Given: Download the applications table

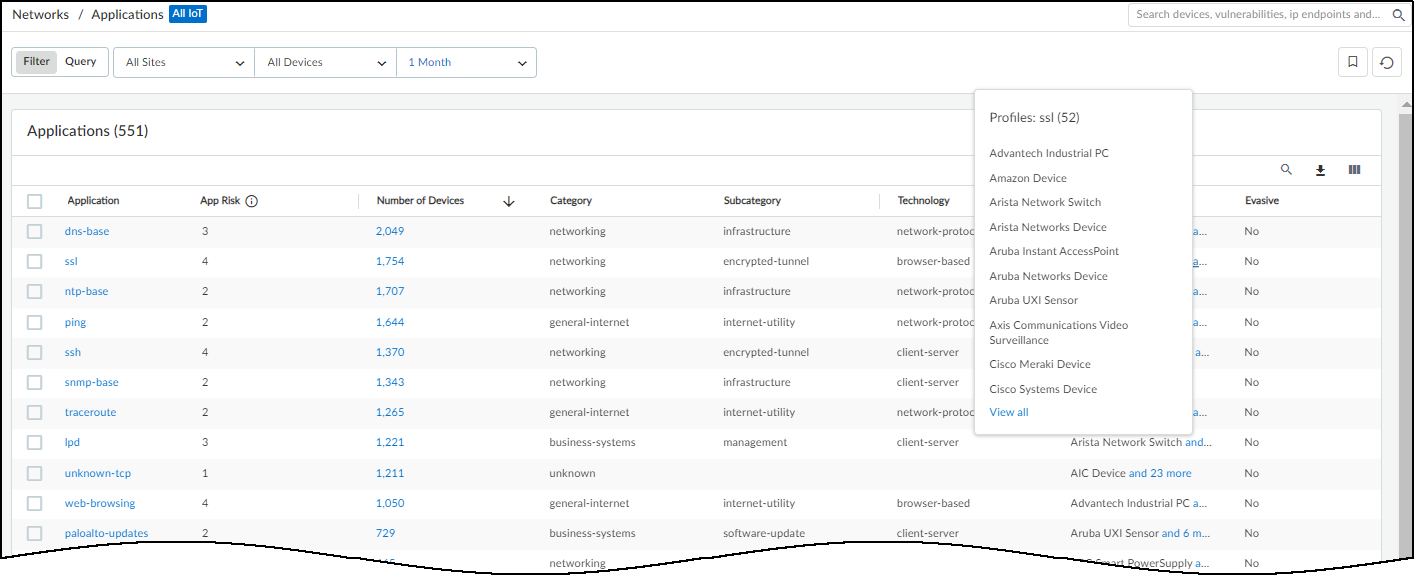Looking at the screenshot, I should pyautogui.click(x=1320, y=170).
